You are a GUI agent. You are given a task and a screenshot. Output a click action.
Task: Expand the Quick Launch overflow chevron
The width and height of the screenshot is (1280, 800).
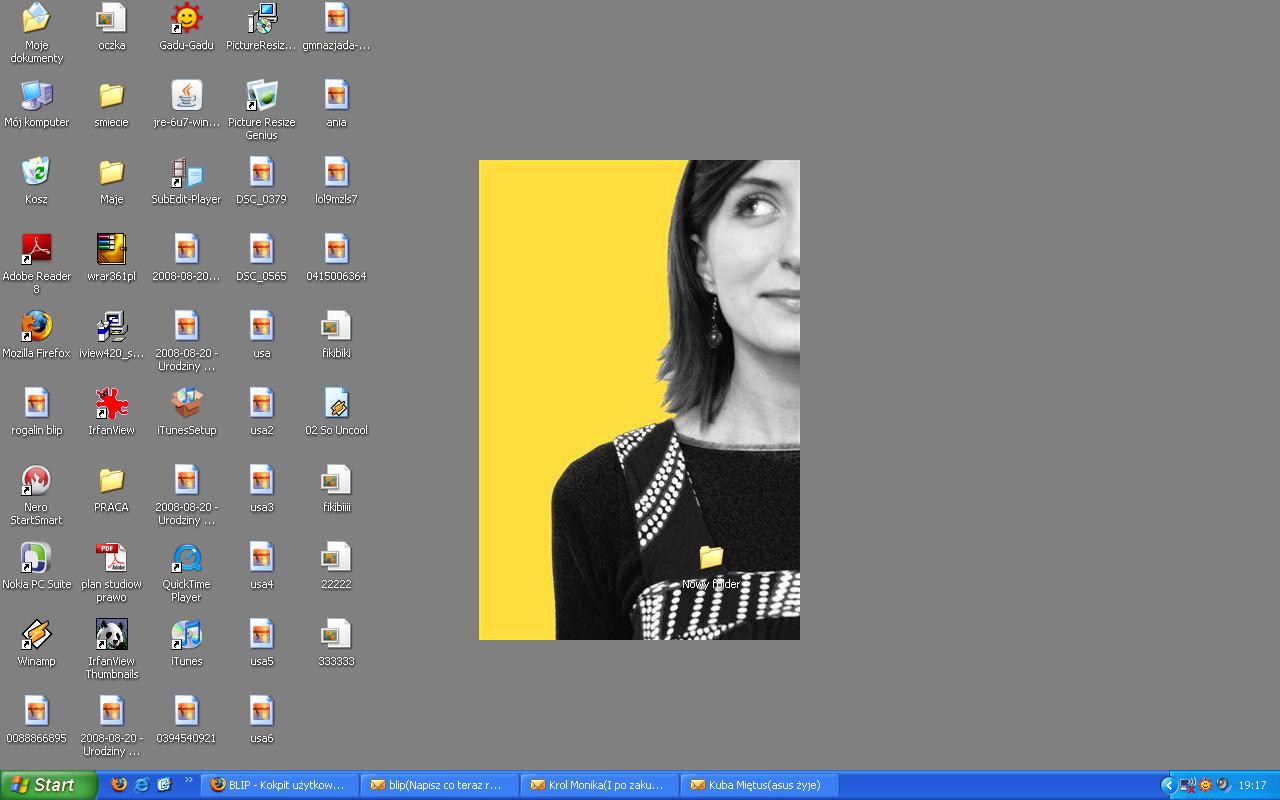(188, 781)
